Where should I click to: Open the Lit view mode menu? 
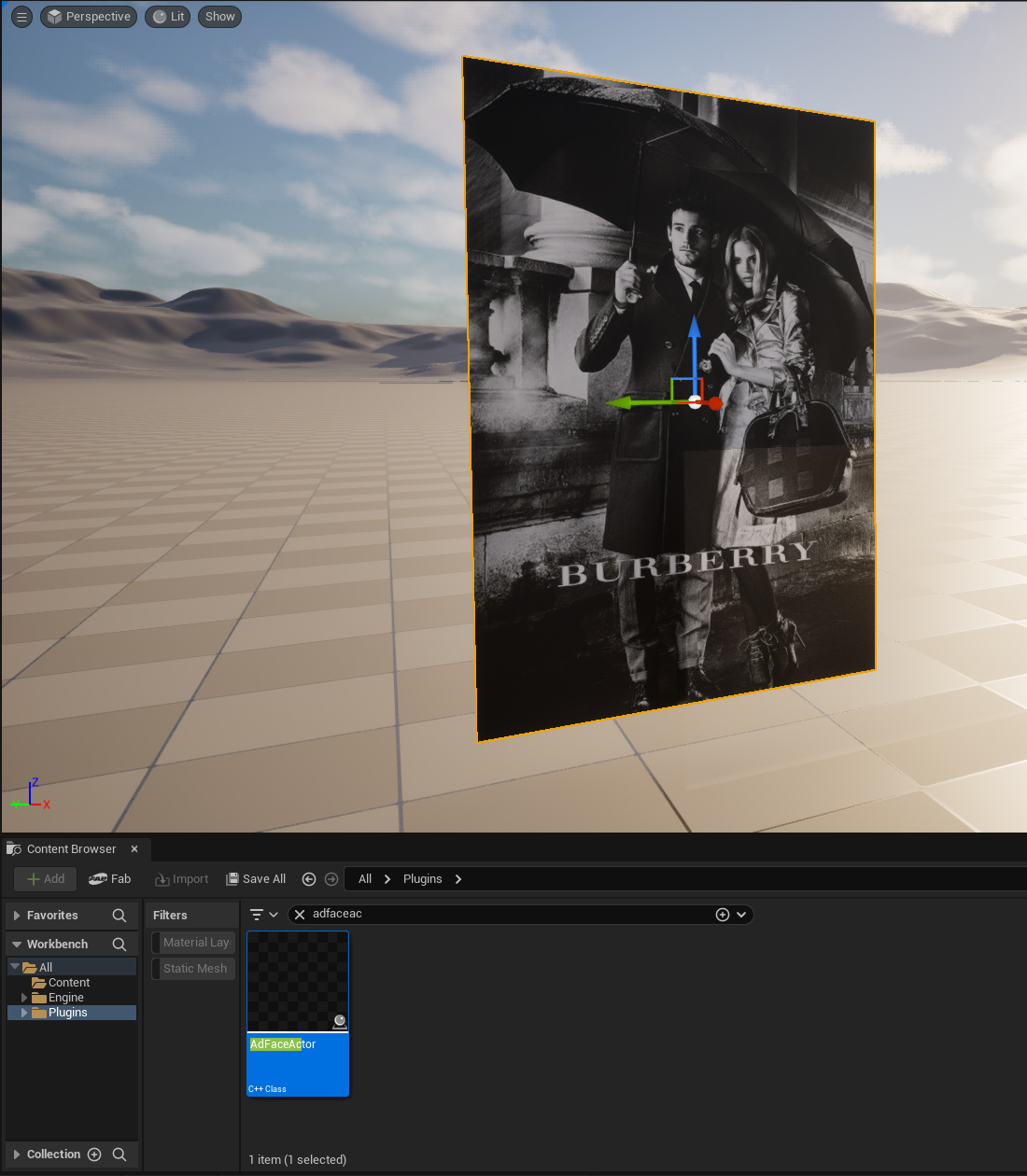click(x=168, y=17)
